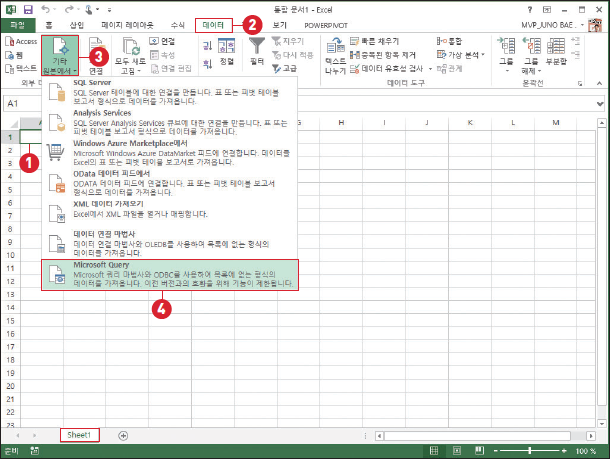Switch to the 수식 (Formulas) tab
This screenshot has height=459, width=610.
coord(178,25)
